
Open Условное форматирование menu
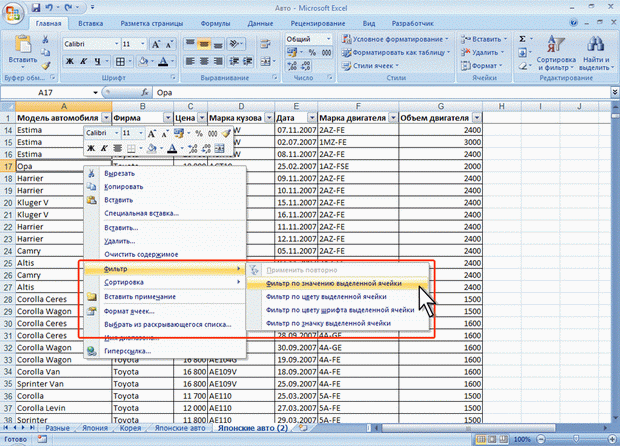point(395,39)
